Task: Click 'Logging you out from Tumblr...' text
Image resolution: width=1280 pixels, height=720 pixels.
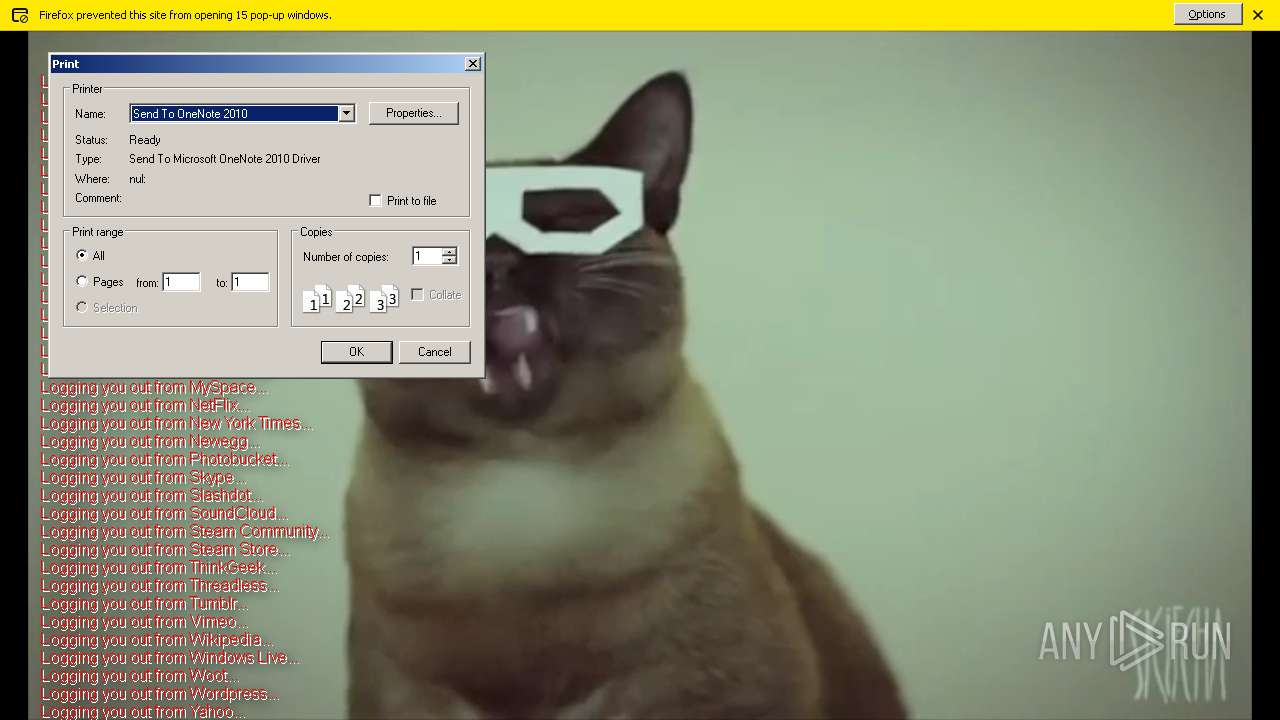Action: pyautogui.click(x=145, y=604)
